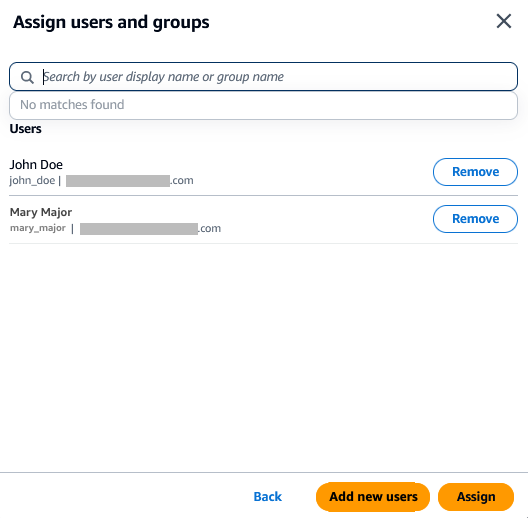This screenshot has width=528, height=518.
Task: Close the Assign users and groups dialog
Action: tap(504, 22)
